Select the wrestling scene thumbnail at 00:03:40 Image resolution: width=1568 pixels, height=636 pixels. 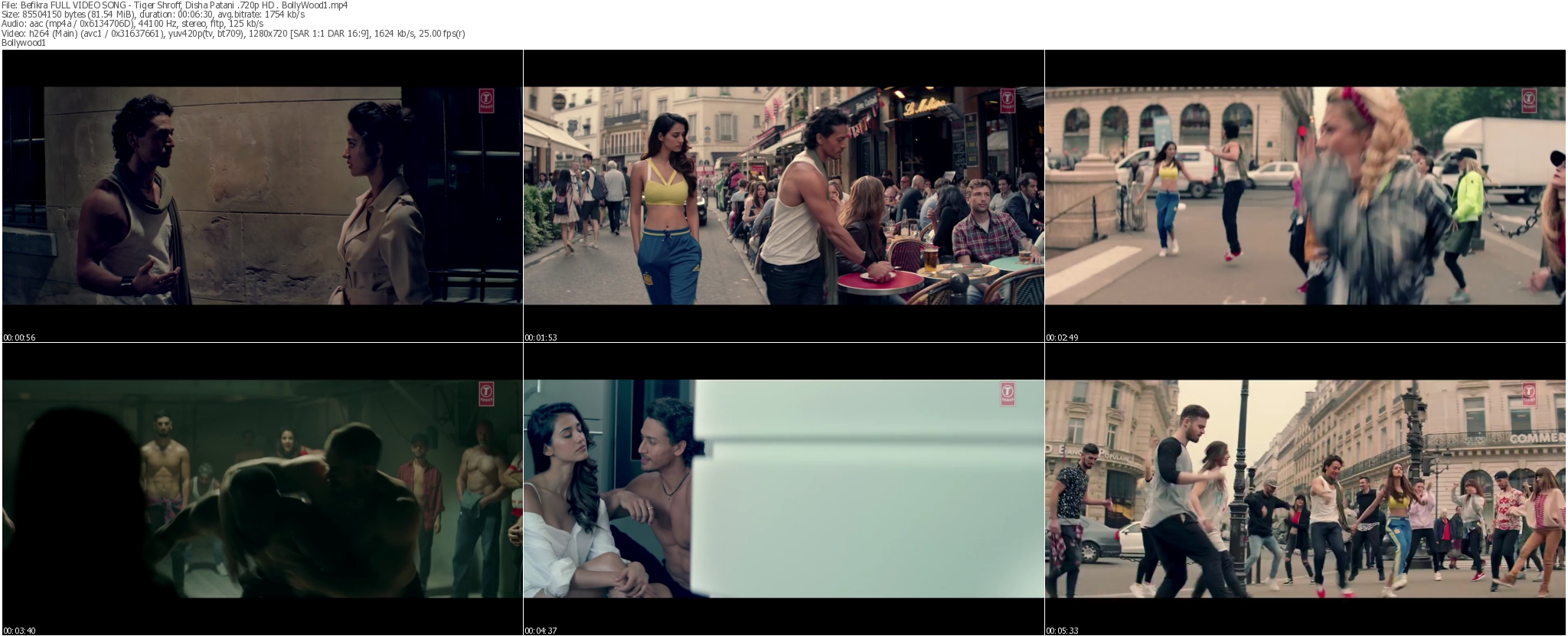pyautogui.click(x=262, y=489)
